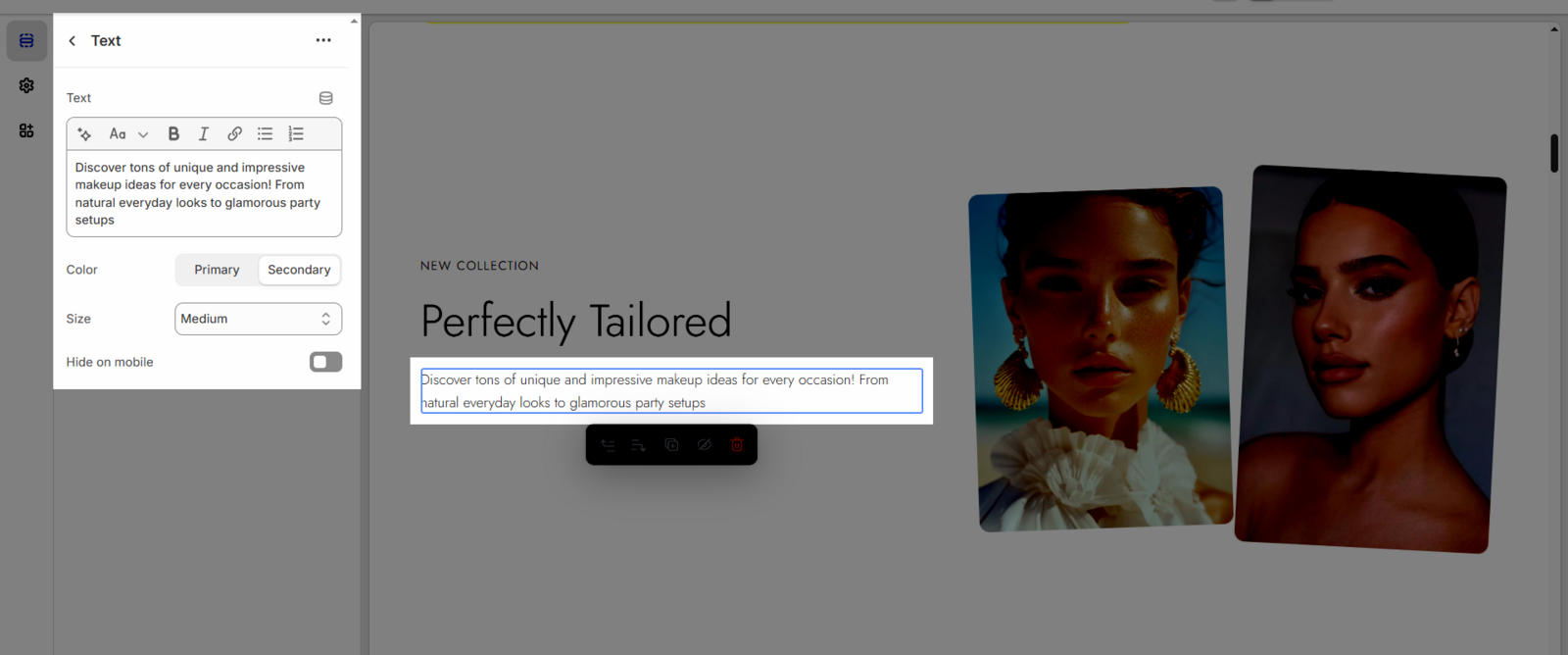
Task: Hide block with crossed-eye icon
Action: (704, 445)
